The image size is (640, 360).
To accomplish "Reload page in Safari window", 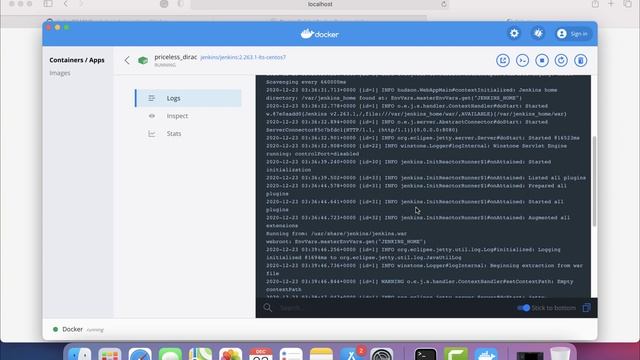I will [444, 4].
